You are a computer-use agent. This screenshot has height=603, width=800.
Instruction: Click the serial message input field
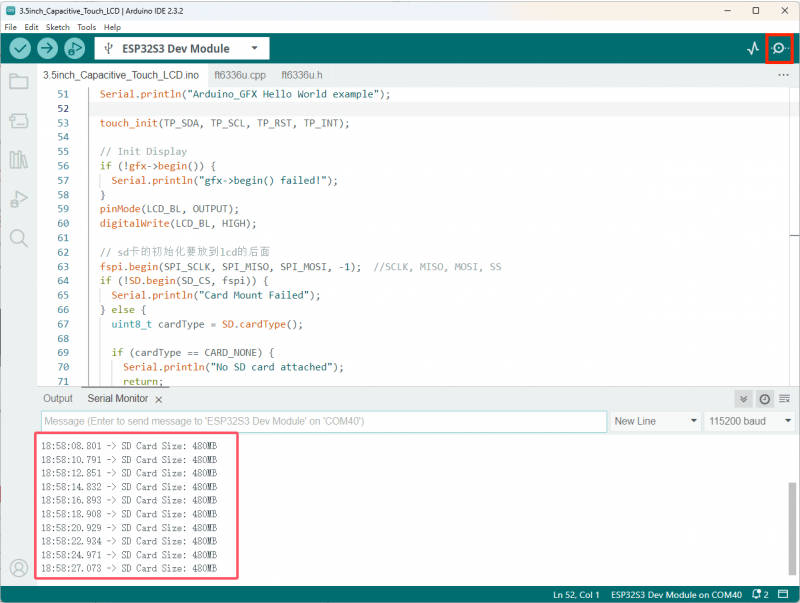[x=324, y=421]
